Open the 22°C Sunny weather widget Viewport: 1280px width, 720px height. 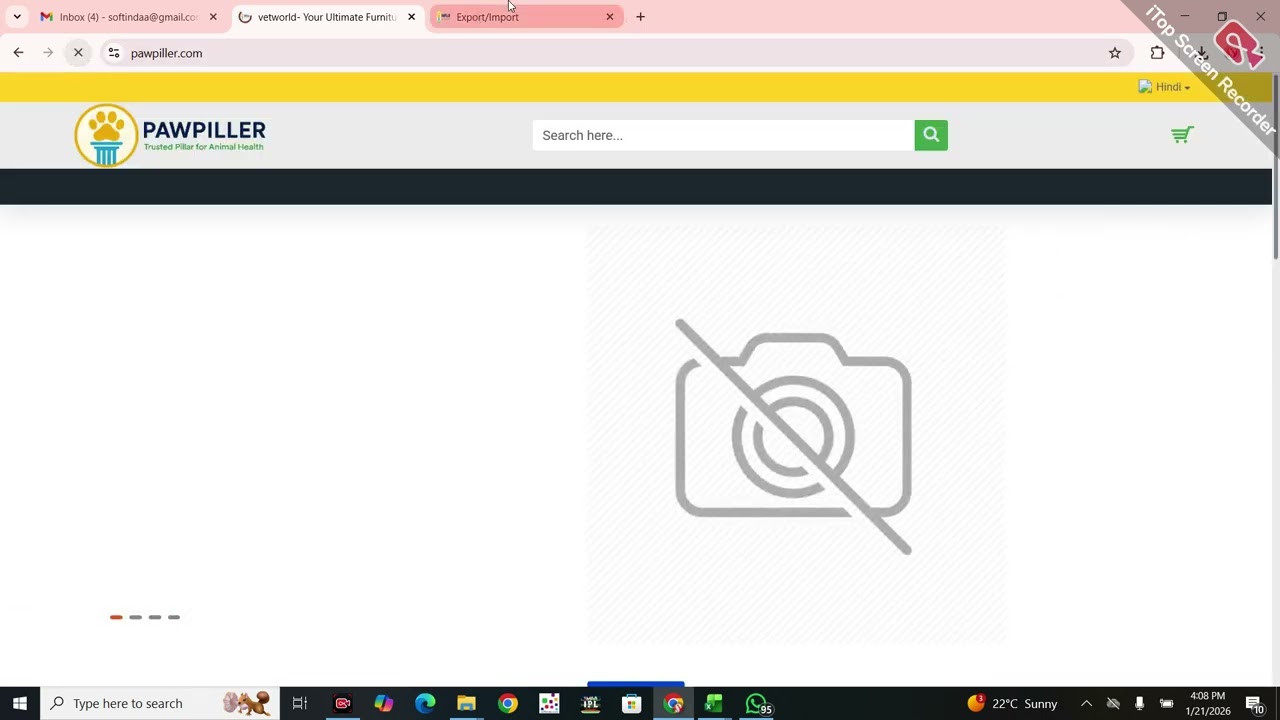pos(1012,703)
